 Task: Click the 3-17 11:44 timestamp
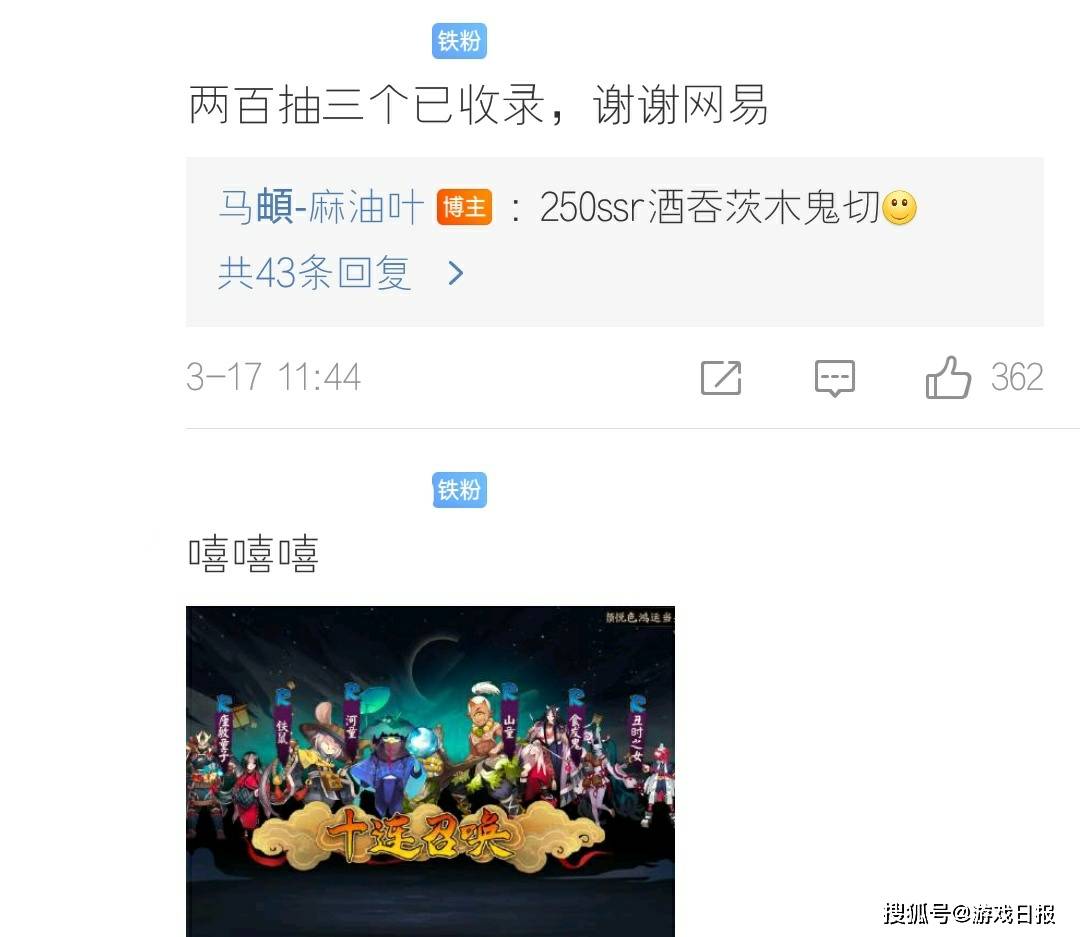point(273,378)
